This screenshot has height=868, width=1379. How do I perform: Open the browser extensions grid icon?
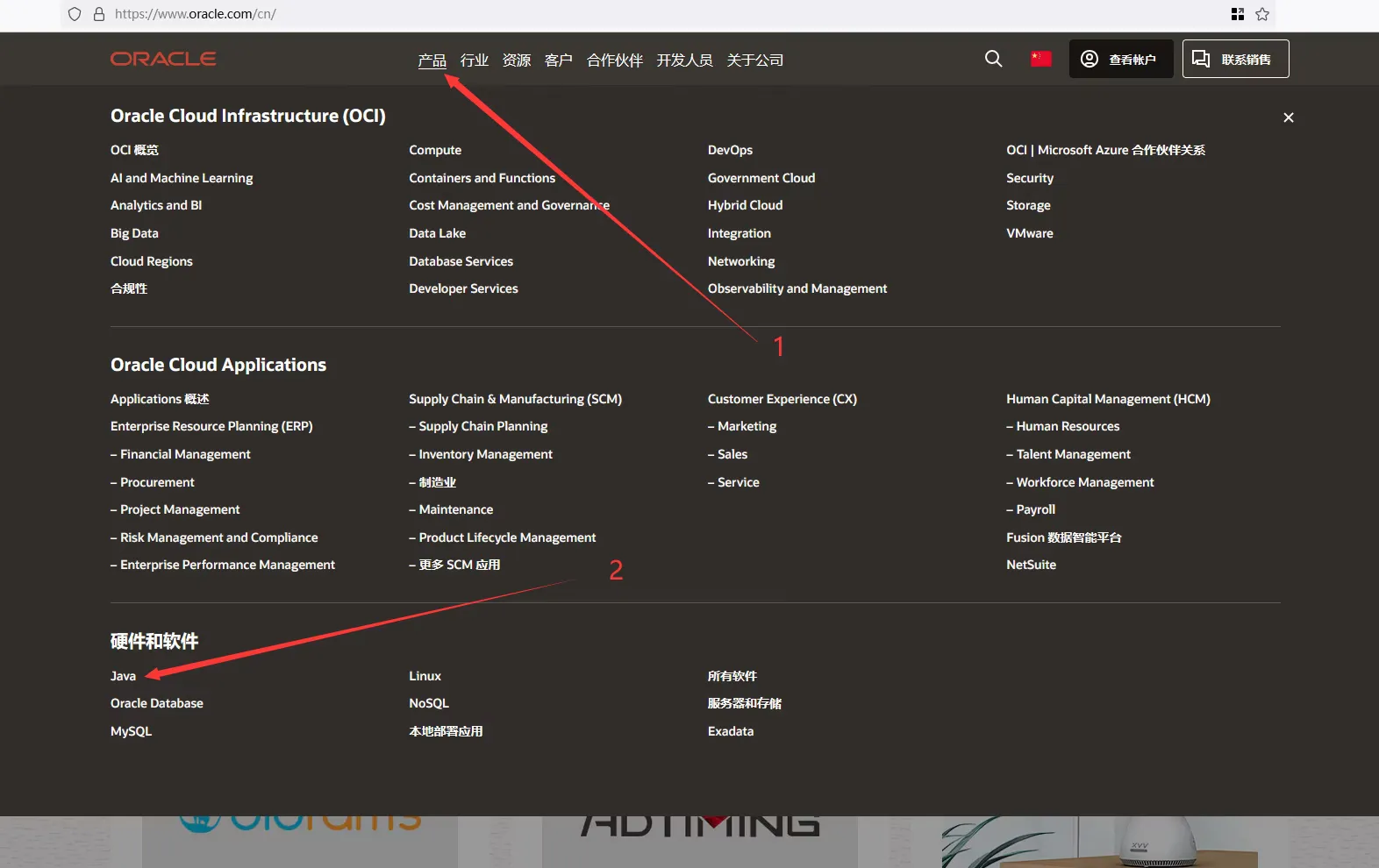(x=1238, y=14)
